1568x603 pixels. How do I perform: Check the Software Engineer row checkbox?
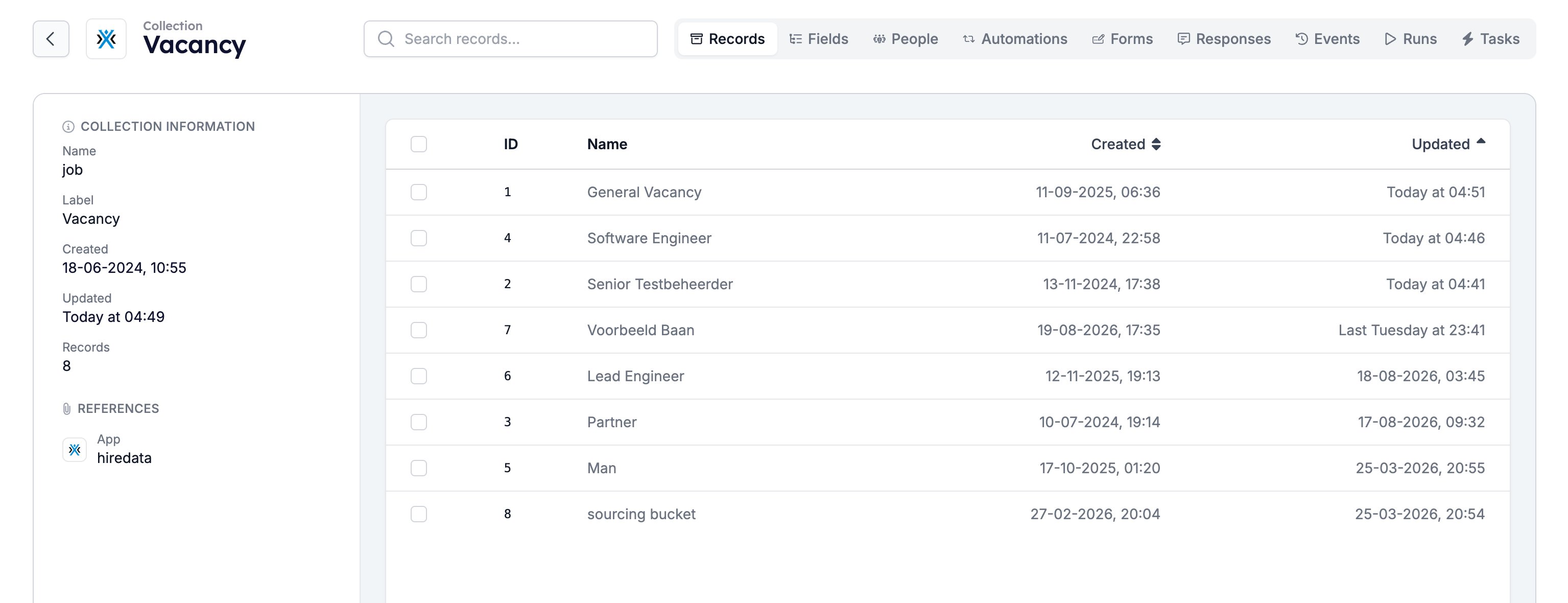[419, 238]
